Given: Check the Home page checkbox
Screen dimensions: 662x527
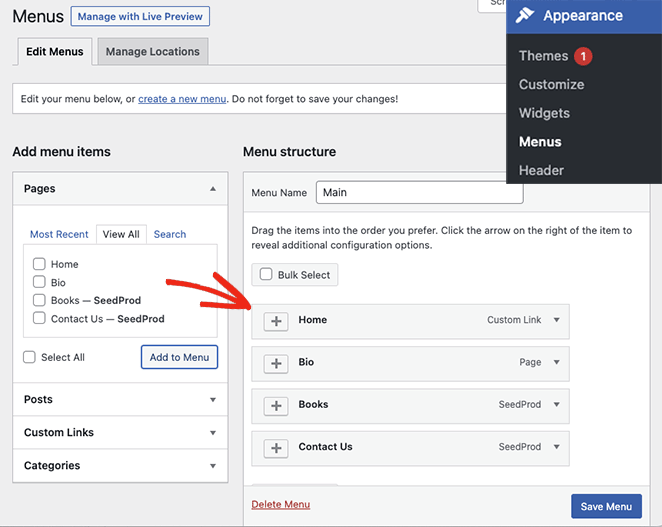Looking at the screenshot, I should 39,264.
